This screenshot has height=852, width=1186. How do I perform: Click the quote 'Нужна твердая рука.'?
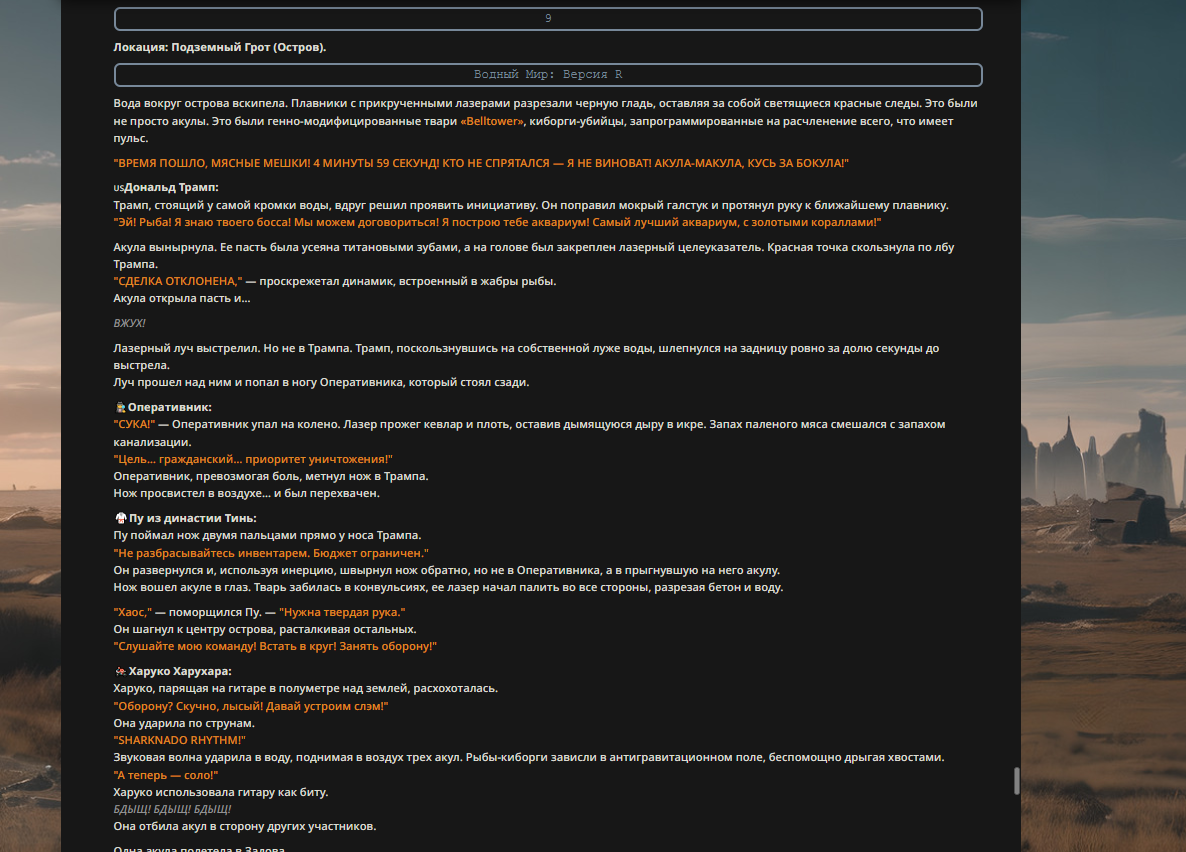(x=342, y=612)
